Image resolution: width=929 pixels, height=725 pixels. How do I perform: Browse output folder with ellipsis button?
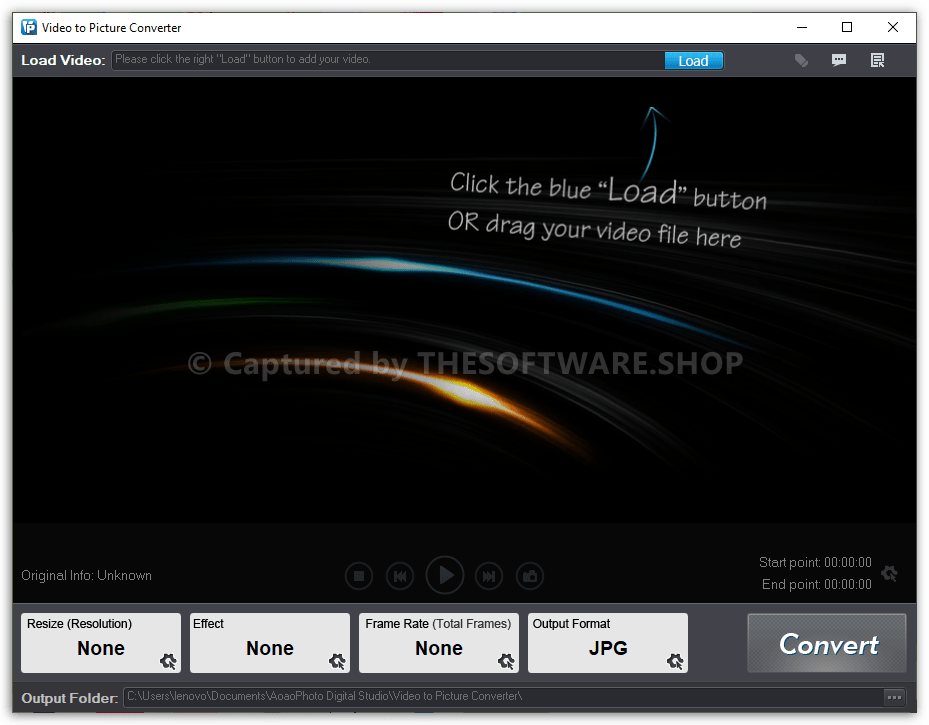pos(895,697)
